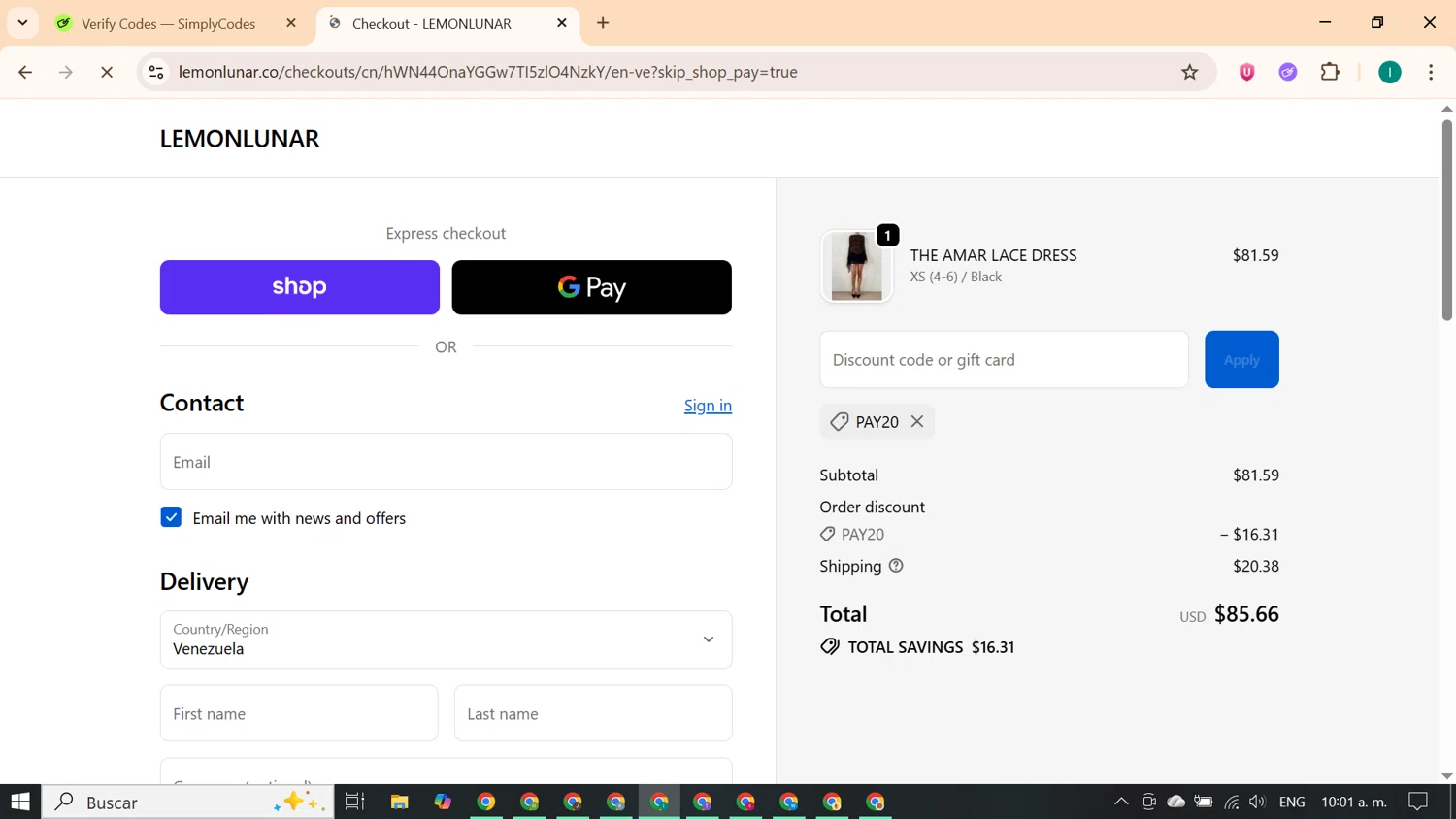
Task: Bookmark this page with star icon
Action: (x=1189, y=72)
